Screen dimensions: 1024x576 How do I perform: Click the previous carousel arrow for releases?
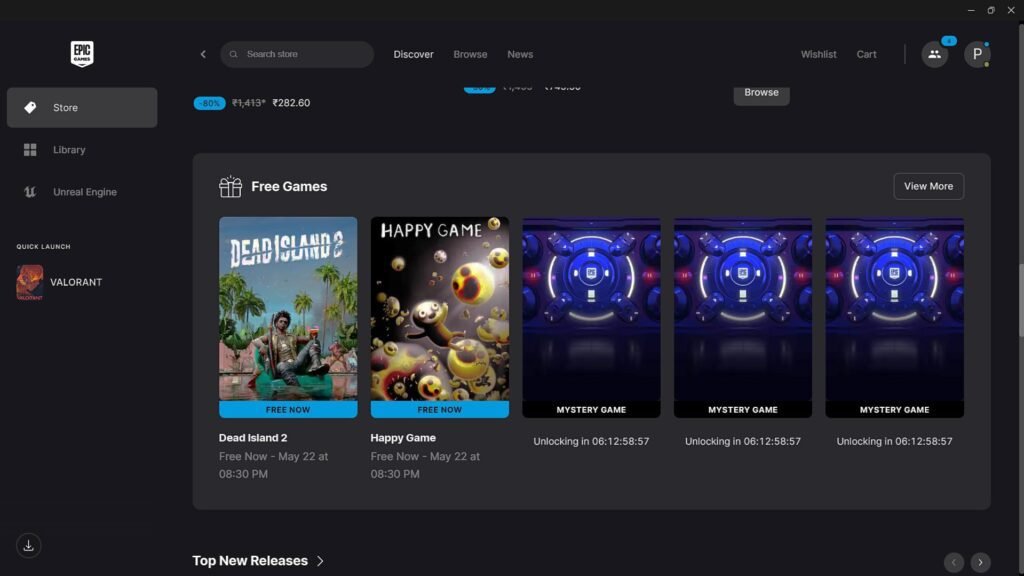click(953, 562)
